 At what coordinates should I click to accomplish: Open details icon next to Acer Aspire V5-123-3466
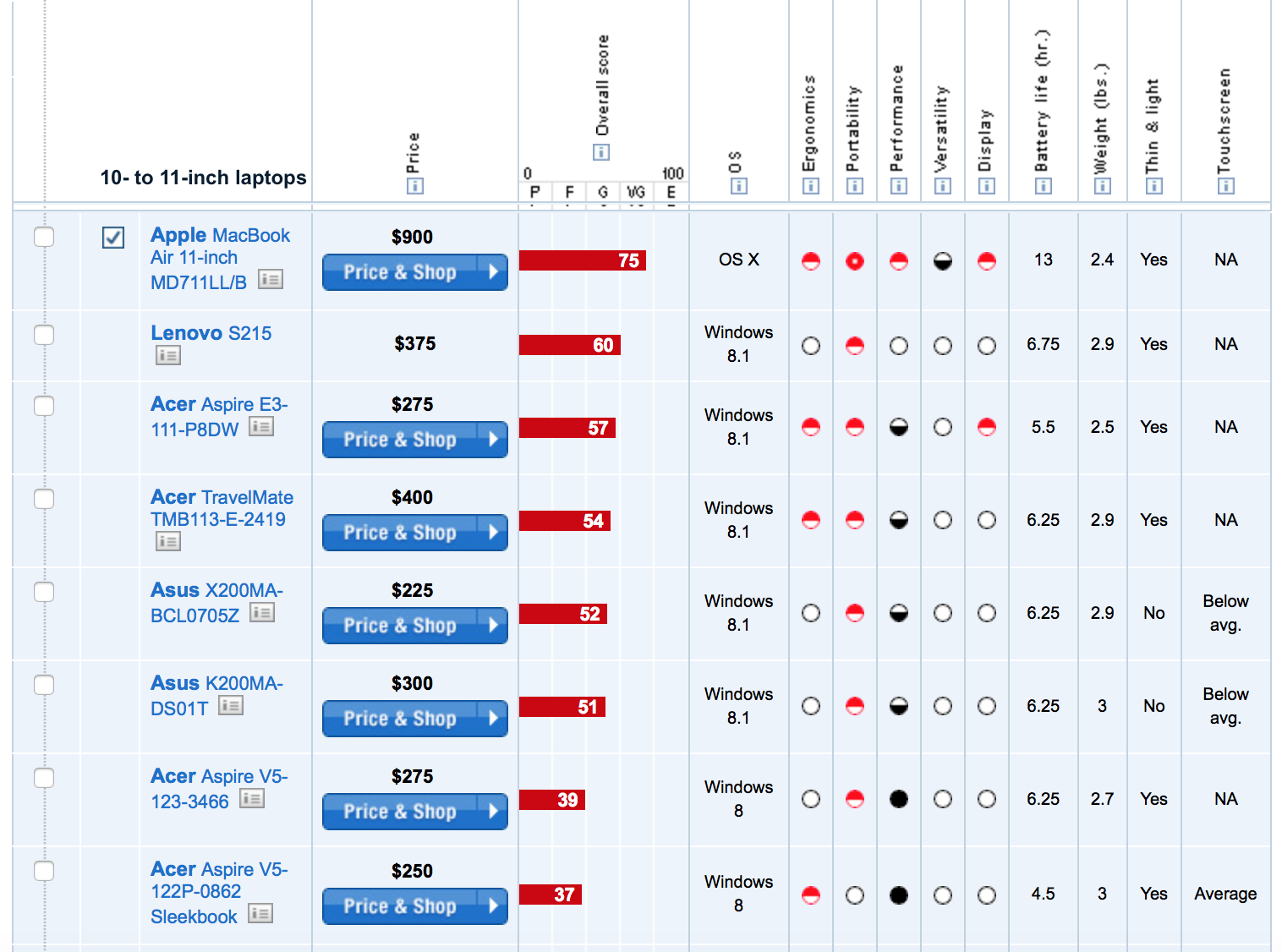pos(252,799)
